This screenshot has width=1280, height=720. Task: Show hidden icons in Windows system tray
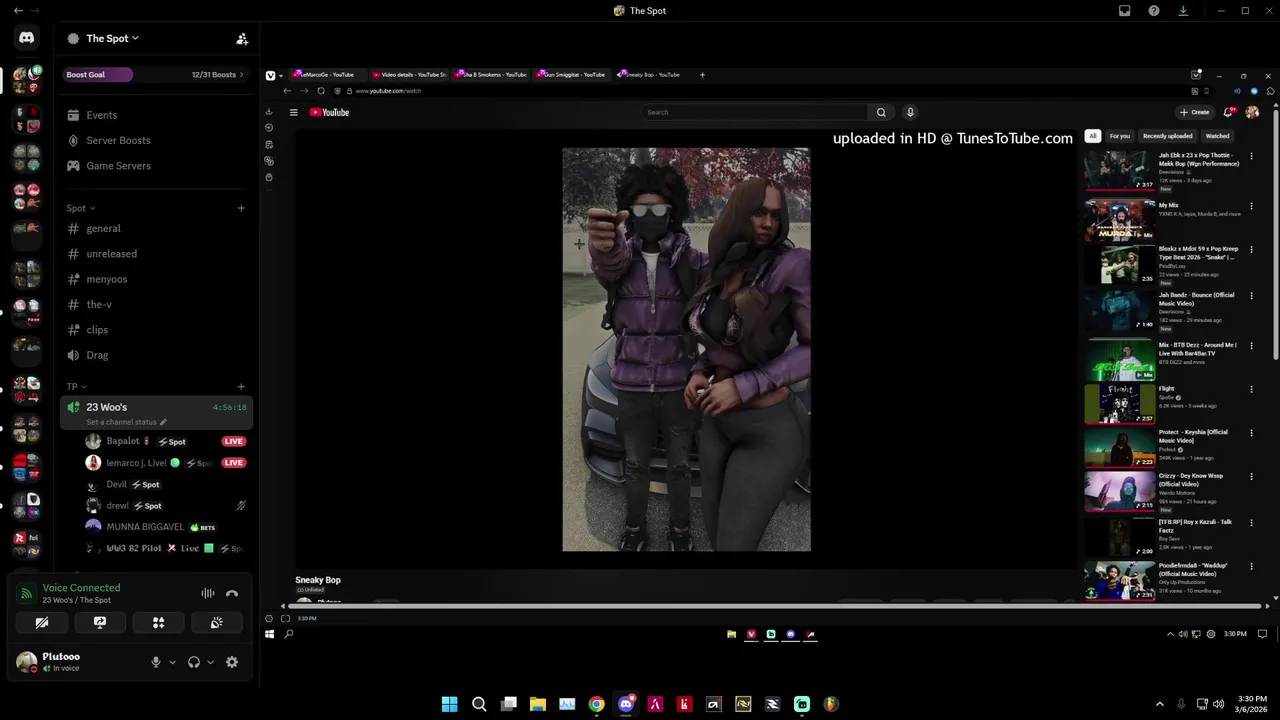coord(1160,704)
